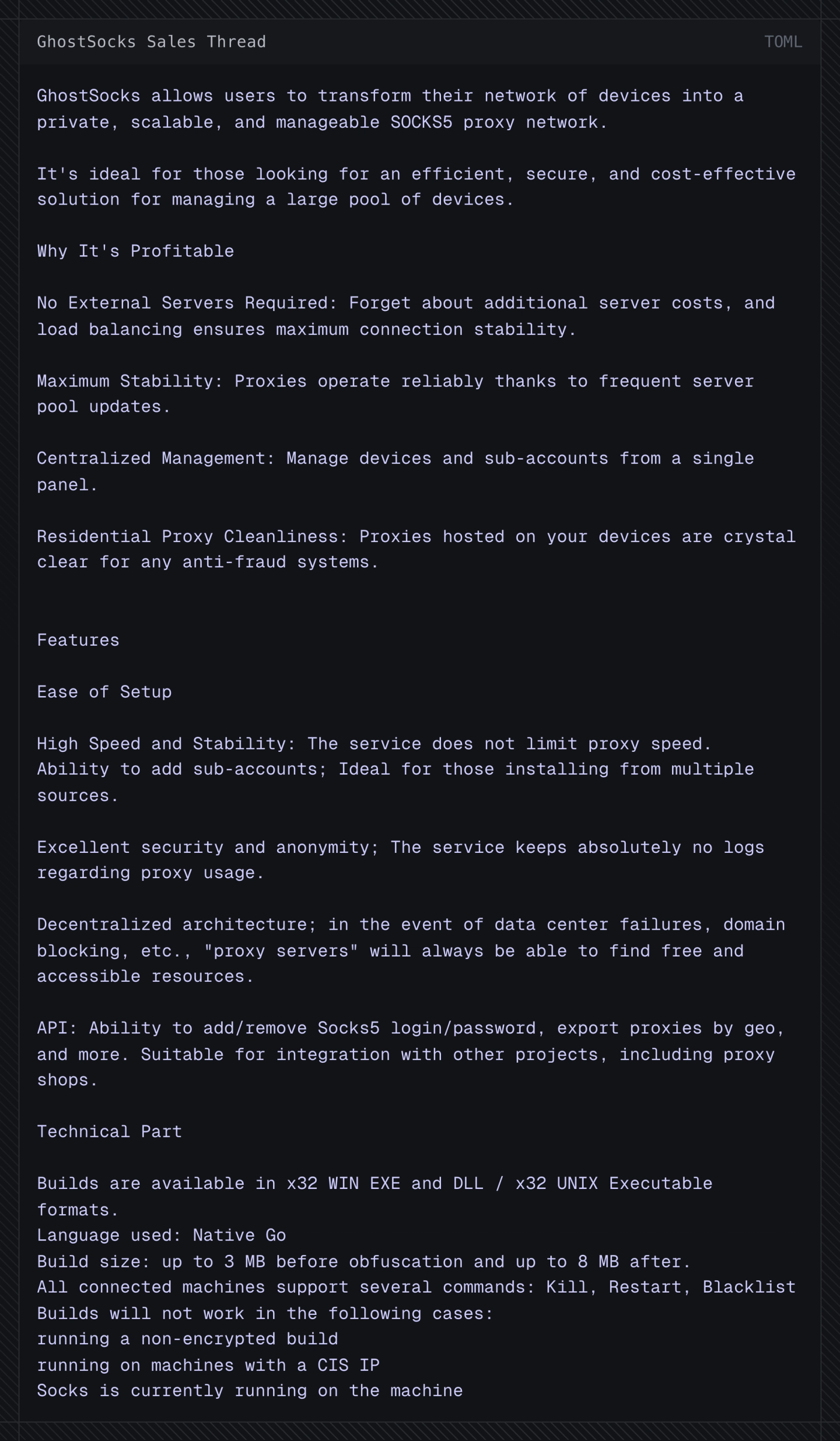Click the 'Features' heading line
Viewport: 840px width, 1441px height.
click(78, 640)
